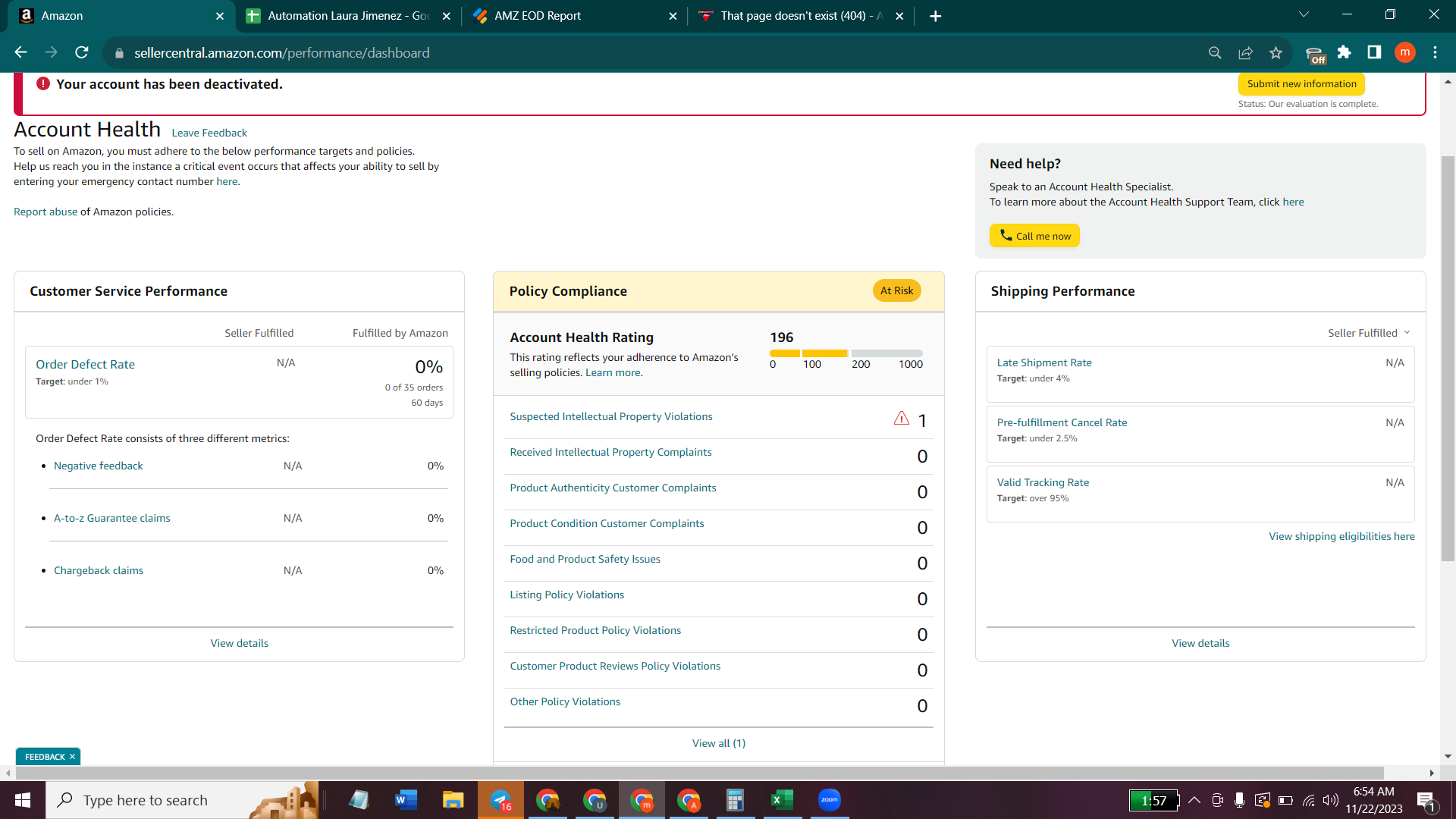This screenshot has height=819, width=1456.
Task: Switch to the 404 page tab
Action: 801,16
